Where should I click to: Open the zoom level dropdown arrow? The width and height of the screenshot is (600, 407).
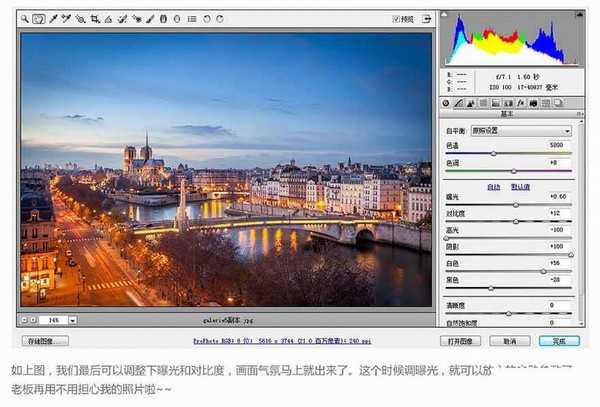click(x=73, y=320)
